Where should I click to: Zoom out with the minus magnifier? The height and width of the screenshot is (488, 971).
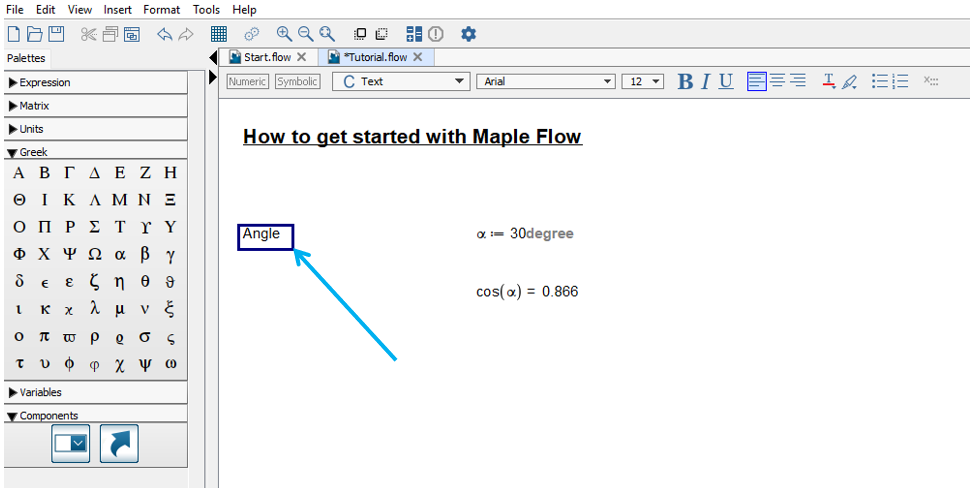(305, 34)
